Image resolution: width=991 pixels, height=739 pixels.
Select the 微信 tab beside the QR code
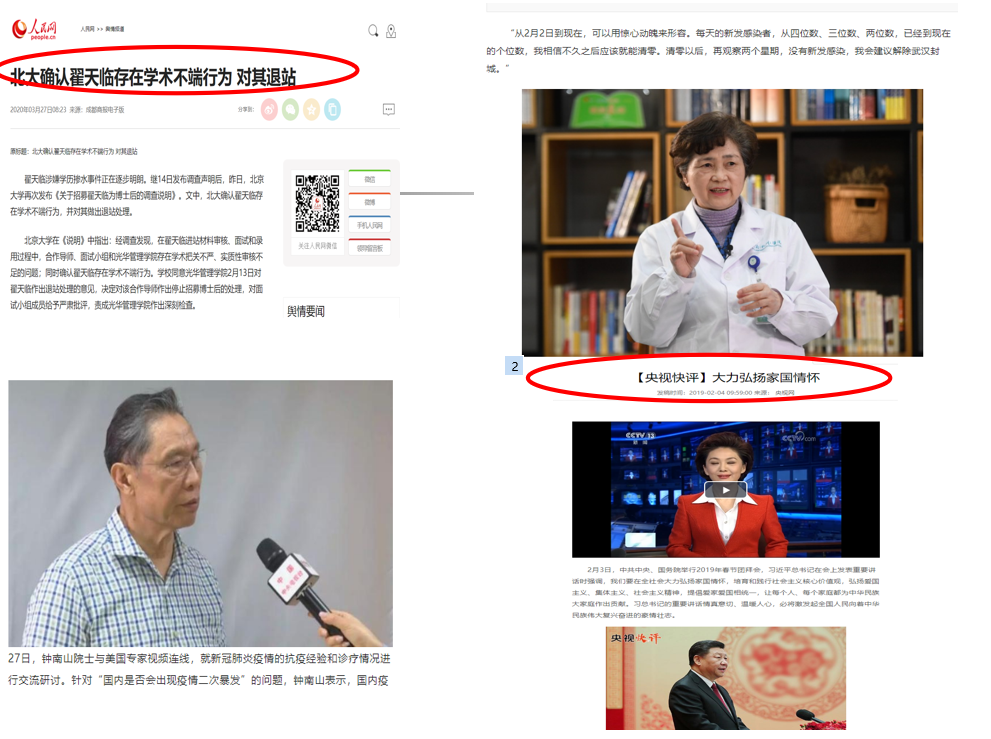pyautogui.click(x=369, y=179)
